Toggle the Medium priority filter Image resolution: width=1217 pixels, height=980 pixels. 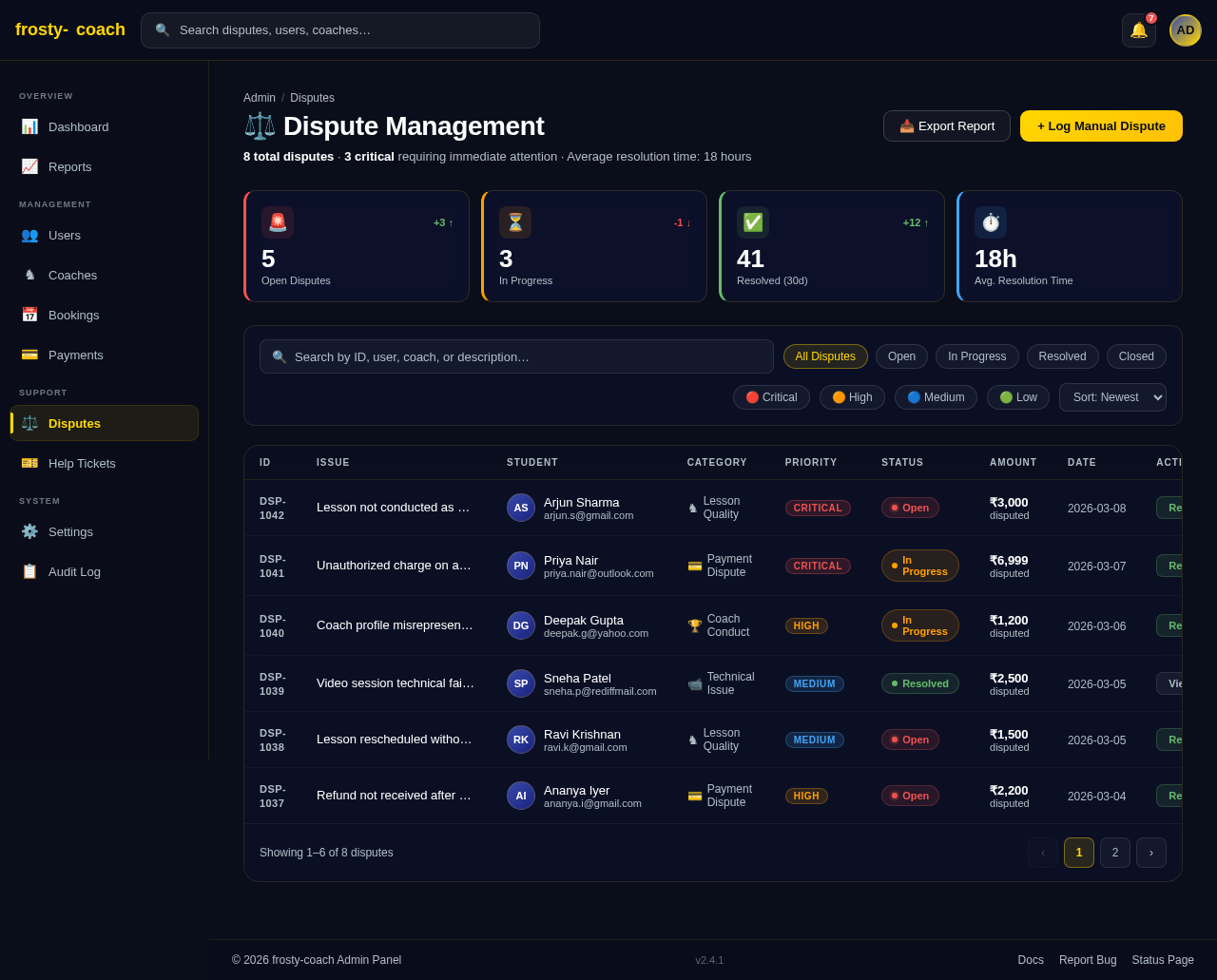click(x=936, y=397)
